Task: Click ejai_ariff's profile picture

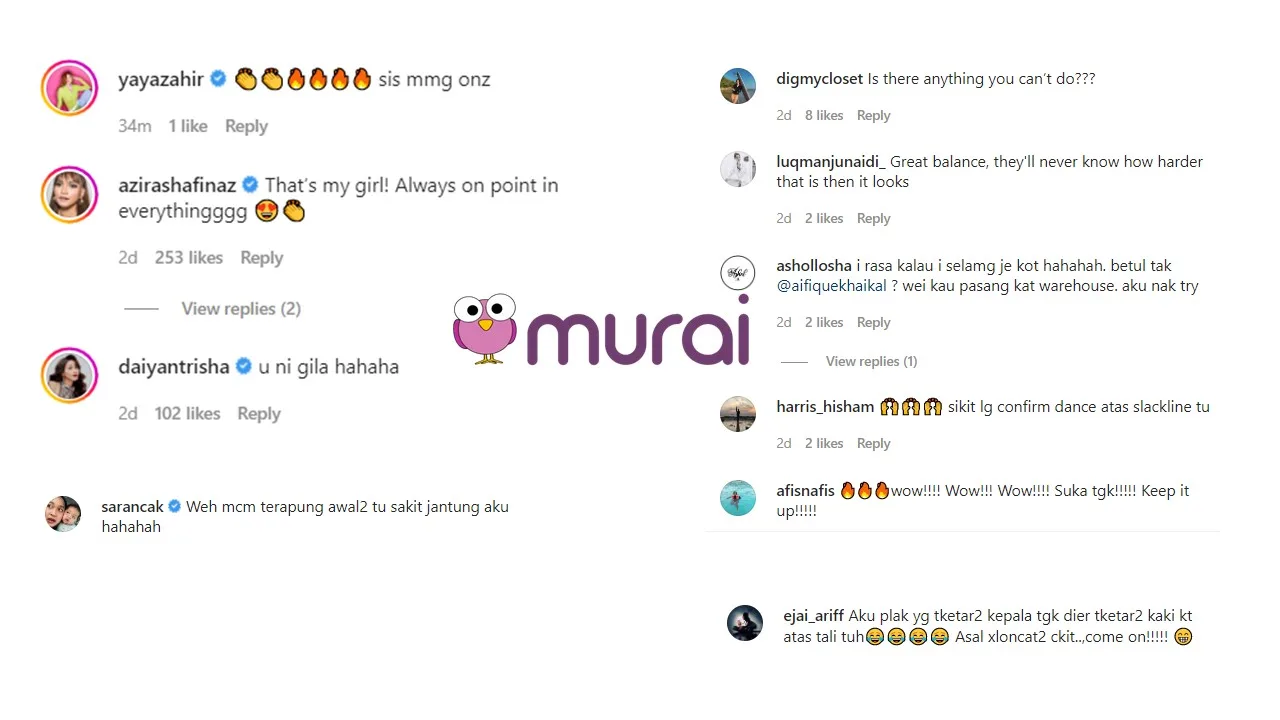Action: [x=745, y=623]
